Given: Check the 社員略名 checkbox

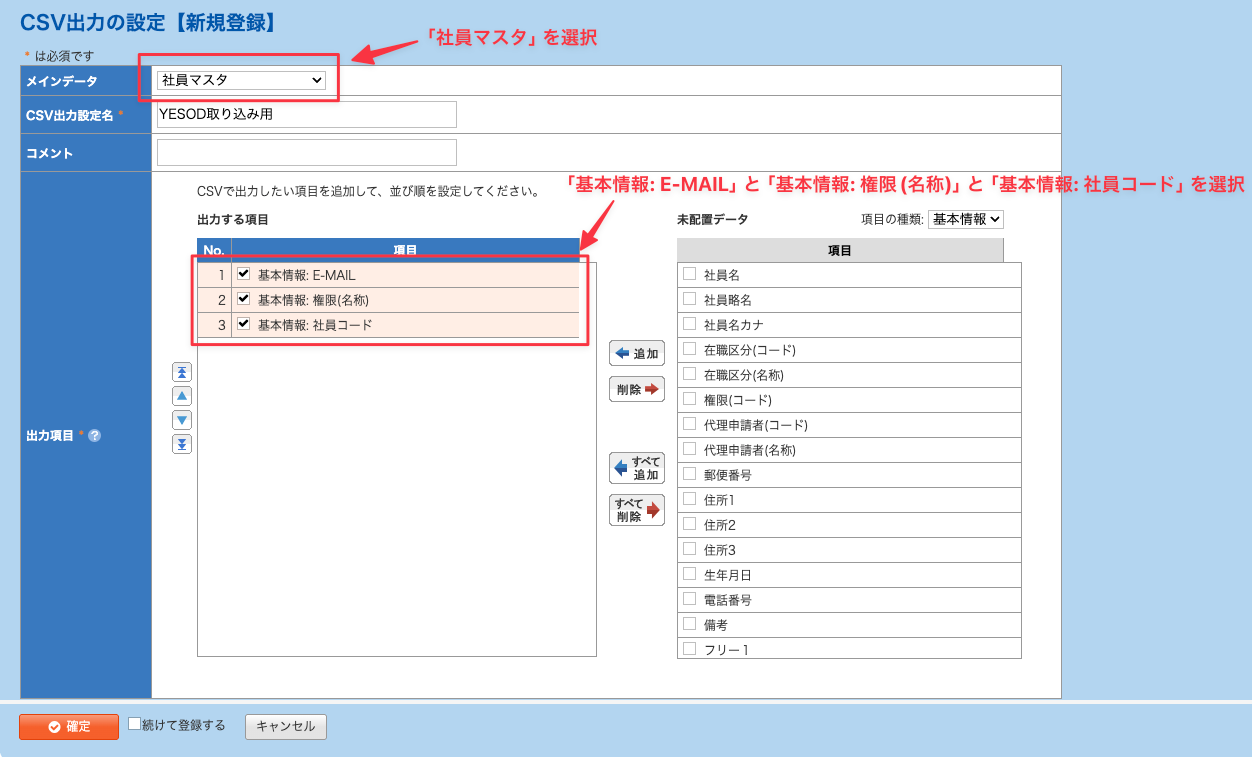Looking at the screenshot, I should tap(689, 298).
